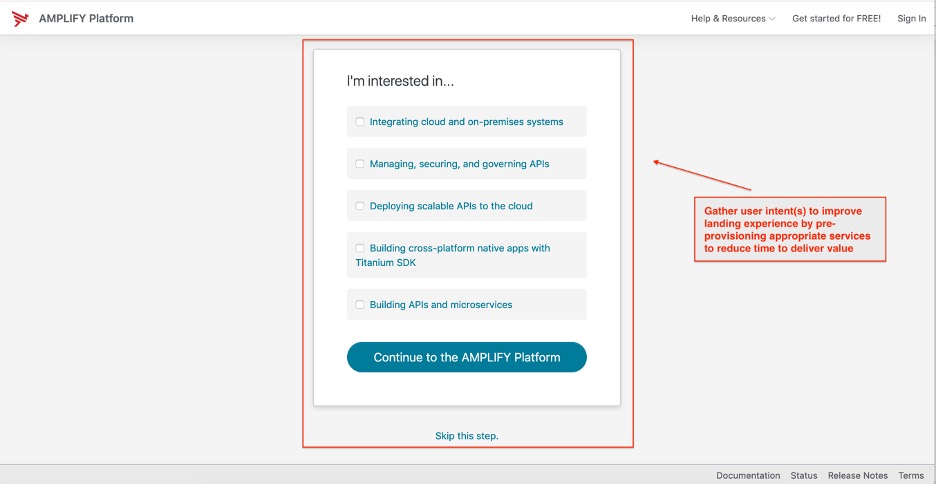Screen dimensions: 936x484
Task: Expand the Help & Resources menu
Action: click(733, 19)
